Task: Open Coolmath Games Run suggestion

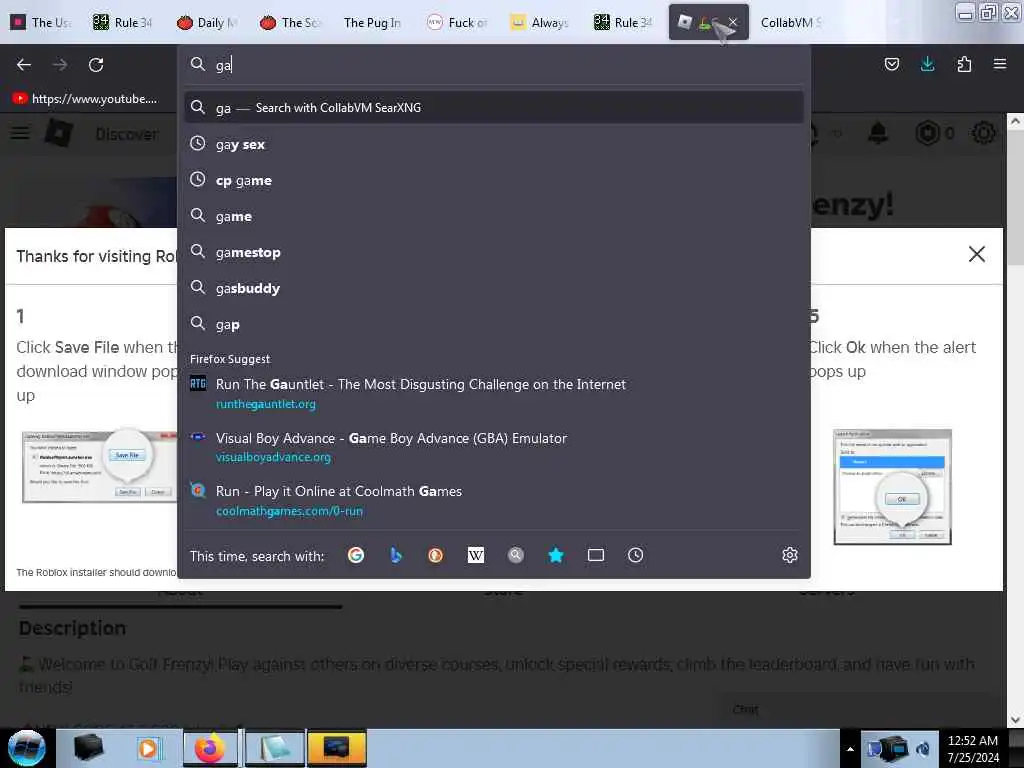Action: click(493, 501)
